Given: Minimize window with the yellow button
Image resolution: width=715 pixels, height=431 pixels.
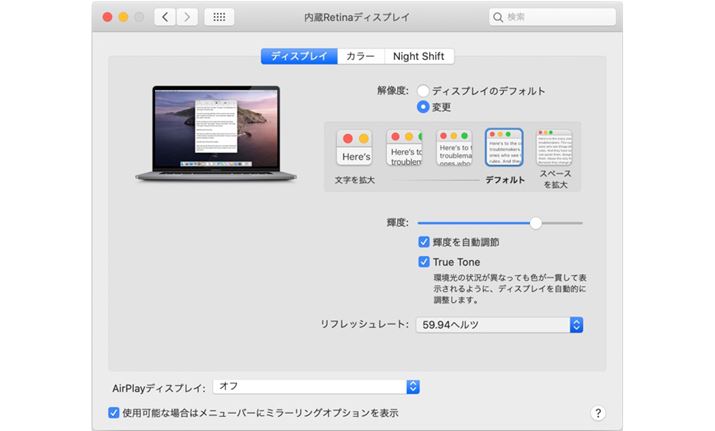Looking at the screenshot, I should point(123,17).
